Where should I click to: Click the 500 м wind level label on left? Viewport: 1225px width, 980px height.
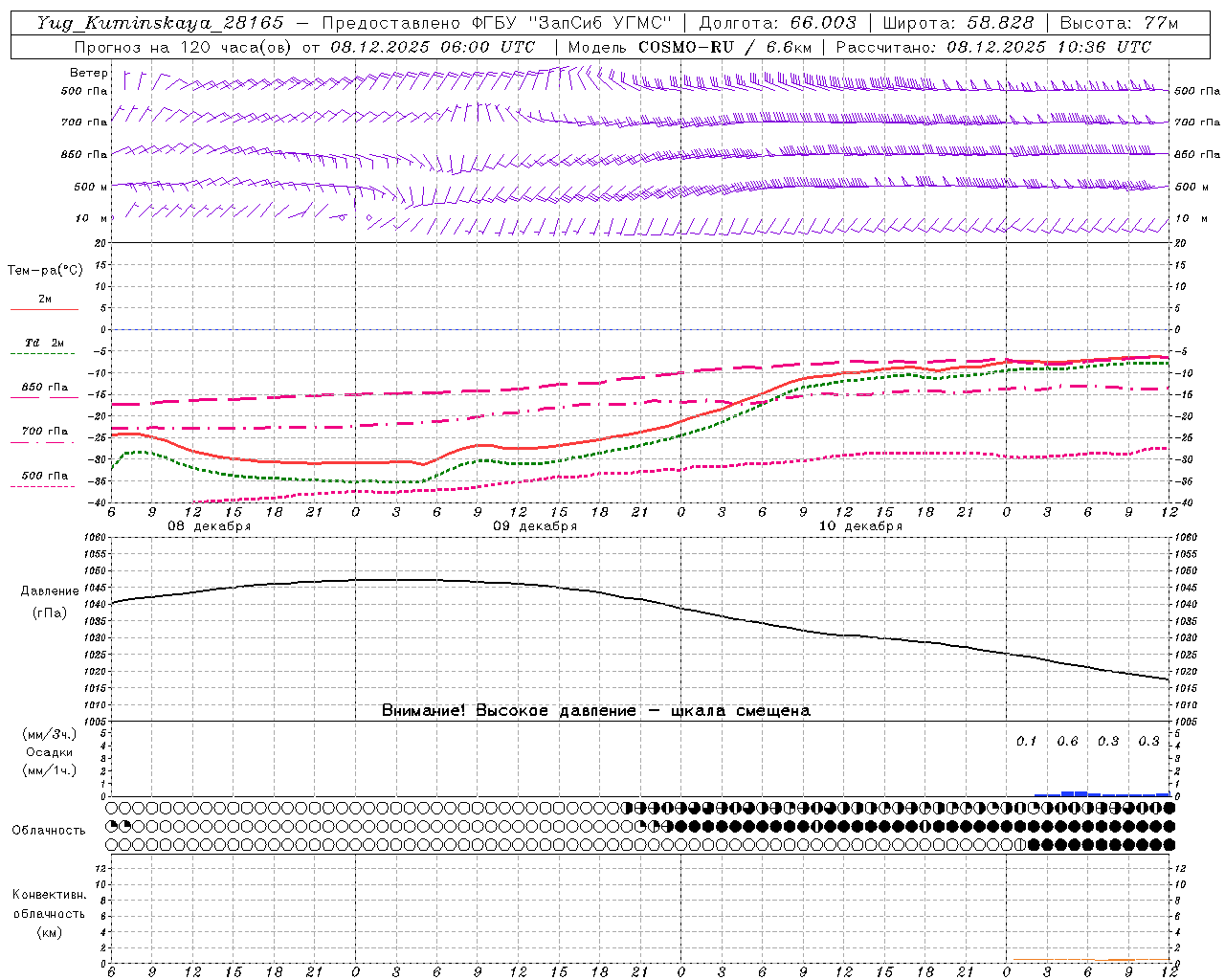pyautogui.click(x=91, y=187)
